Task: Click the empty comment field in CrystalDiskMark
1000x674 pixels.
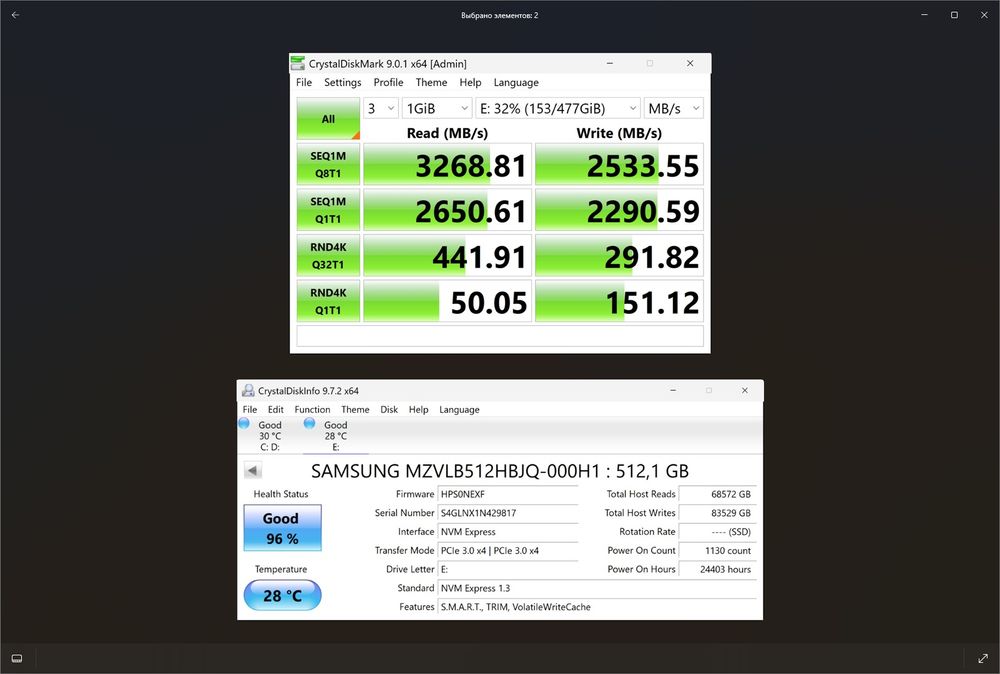Action: pyautogui.click(x=500, y=336)
